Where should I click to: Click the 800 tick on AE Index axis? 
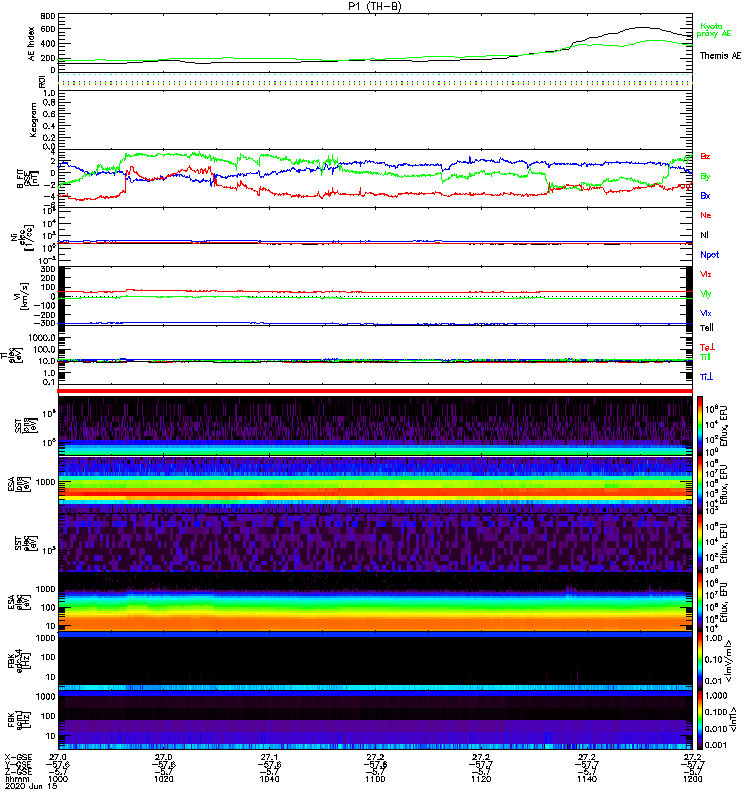[x=48, y=16]
